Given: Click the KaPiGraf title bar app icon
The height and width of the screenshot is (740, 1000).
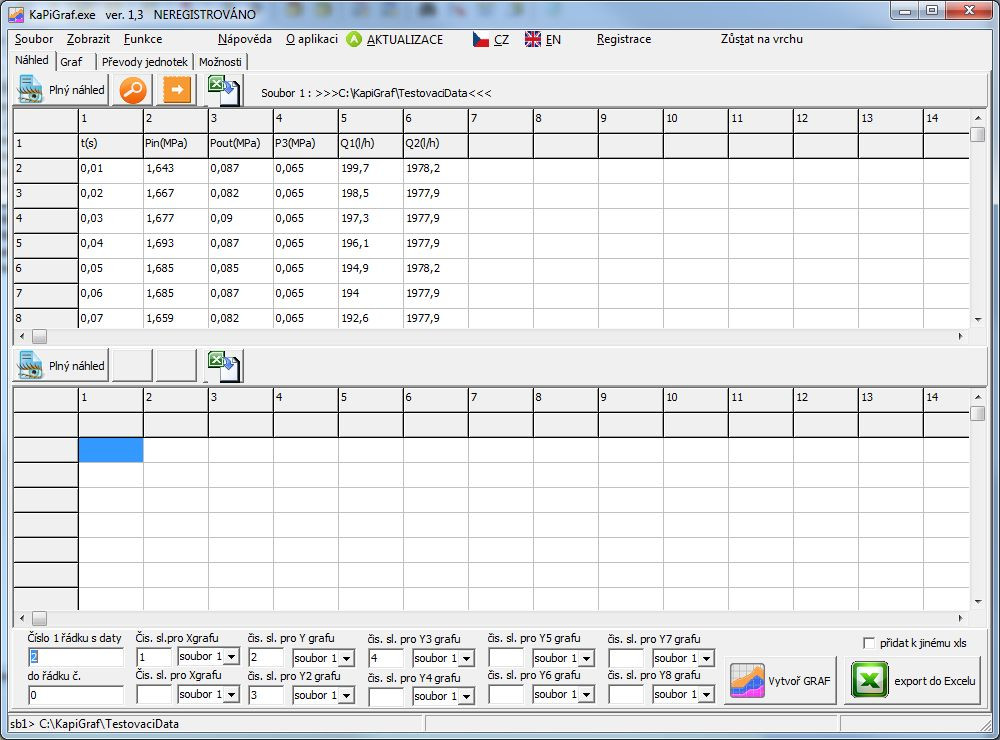Looking at the screenshot, I should 16,13.
